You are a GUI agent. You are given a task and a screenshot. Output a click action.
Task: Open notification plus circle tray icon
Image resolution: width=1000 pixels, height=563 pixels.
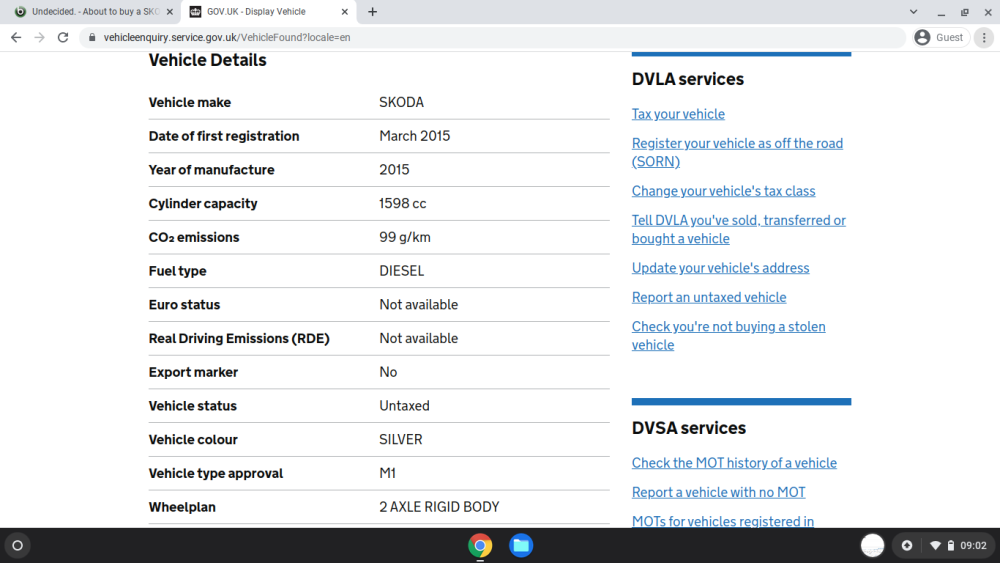[x=906, y=546]
